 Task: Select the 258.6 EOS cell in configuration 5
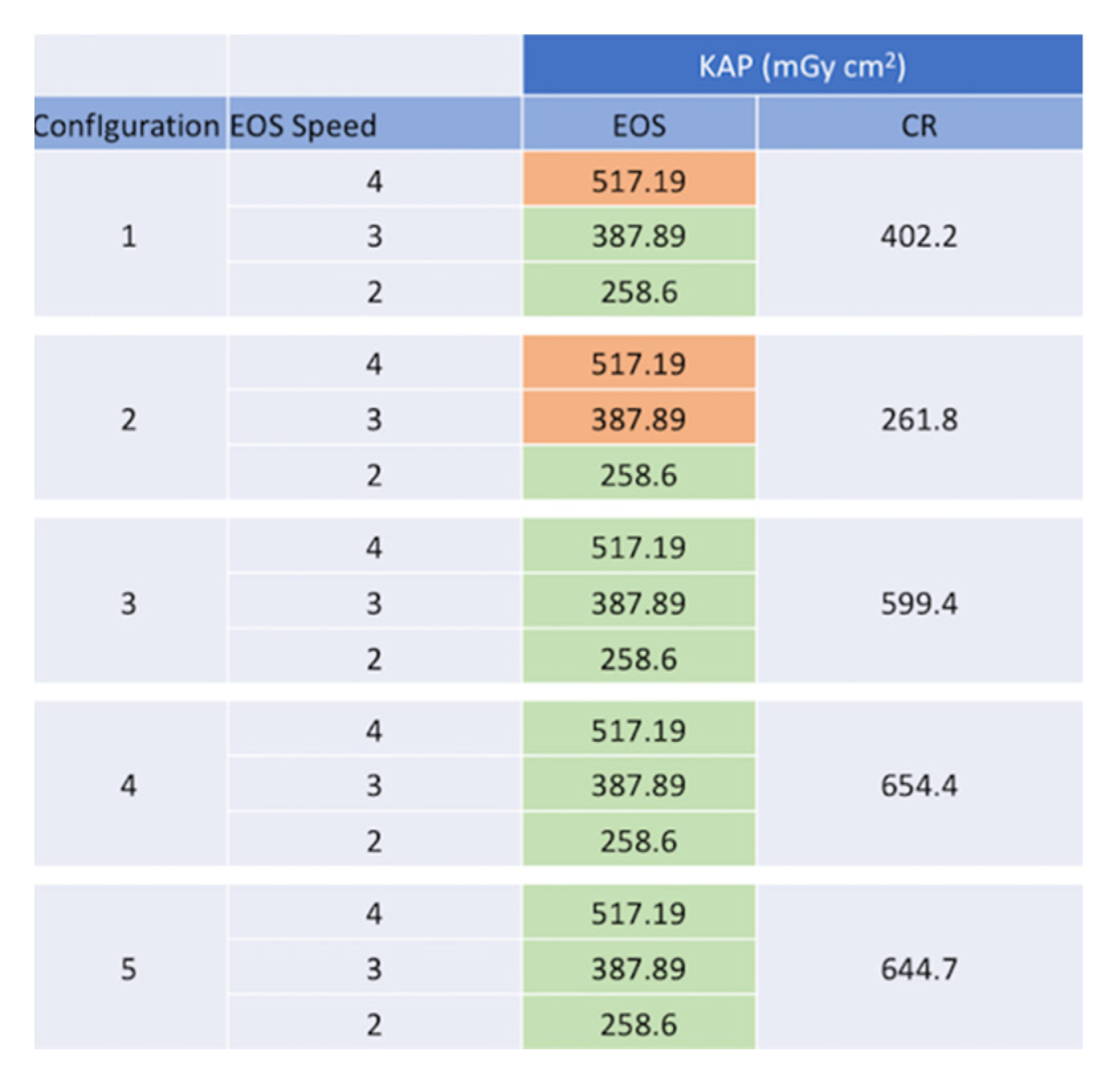pyautogui.click(x=638, y=1025)
